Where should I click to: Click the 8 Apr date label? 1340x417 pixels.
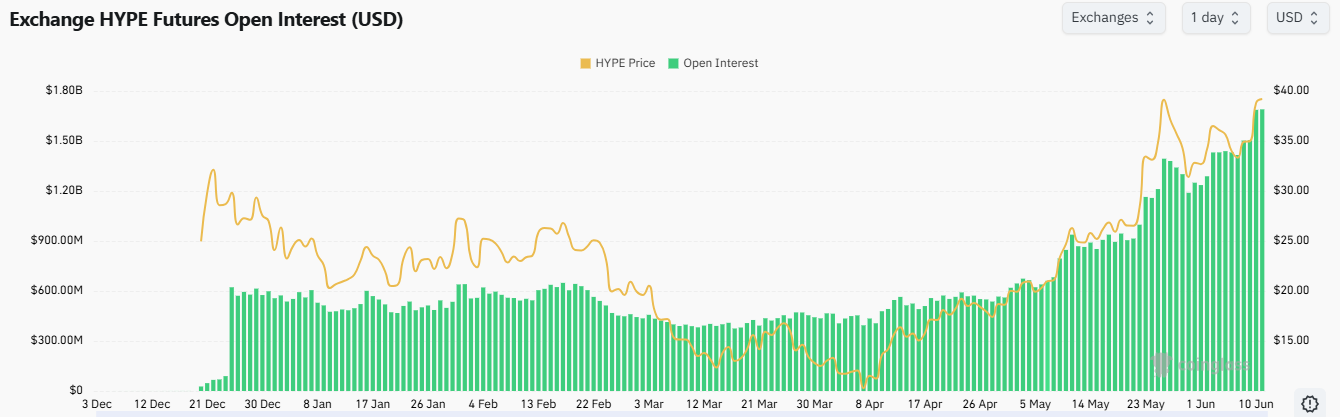pos(869,404)
